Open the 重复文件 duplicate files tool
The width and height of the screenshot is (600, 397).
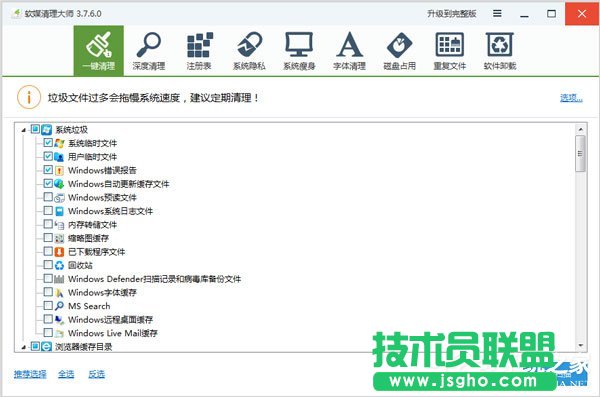click(x=450, y=51)
